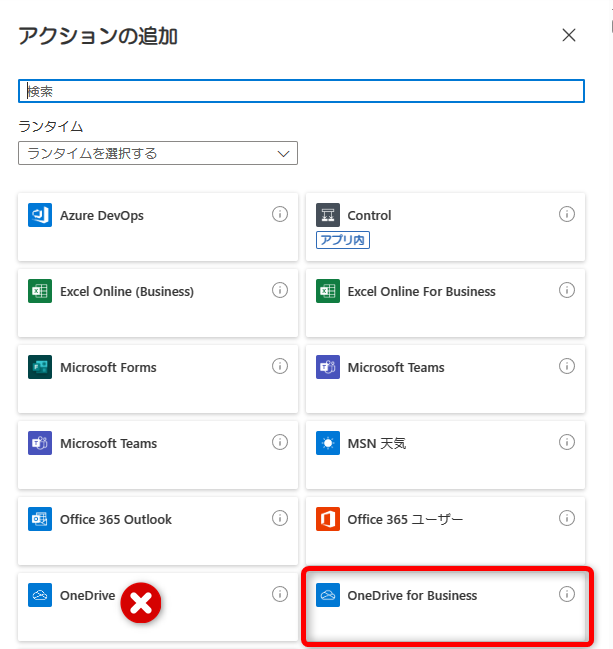This screenshot has width=613, height=649.
Task: View info for Excel Online For Business
Action: (567, 290)
